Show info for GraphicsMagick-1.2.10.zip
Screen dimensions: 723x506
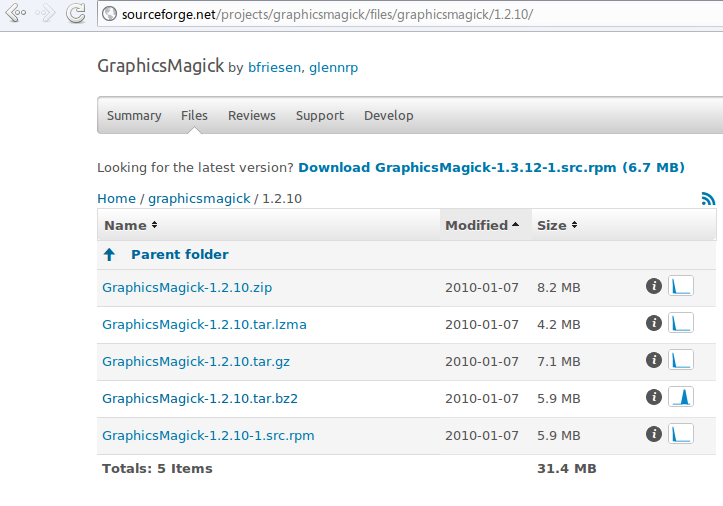click(654, 286)
